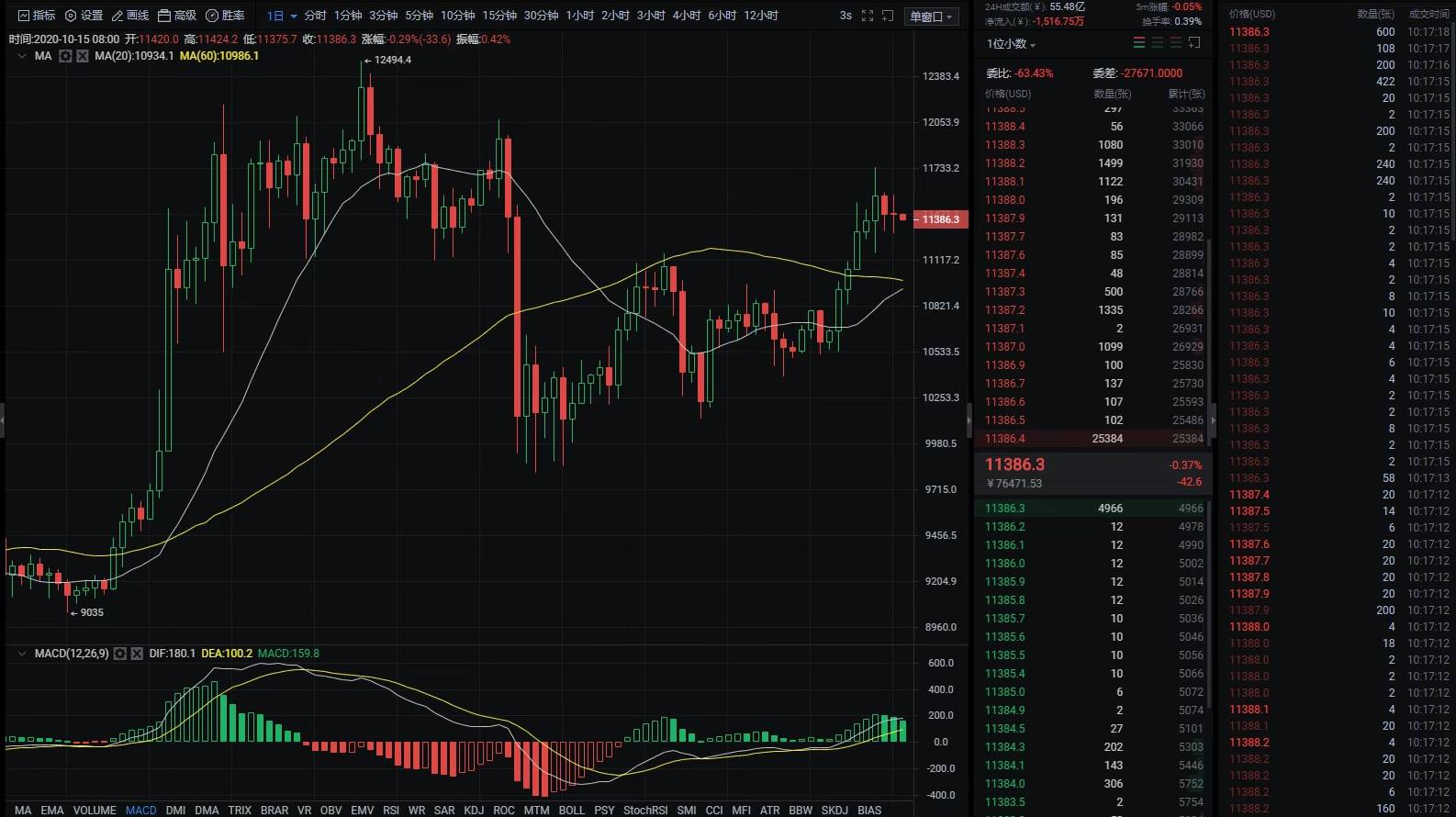Close the MACD indicator with X icon
This screenshot has height=817, width=1456.
click(137, 654)
